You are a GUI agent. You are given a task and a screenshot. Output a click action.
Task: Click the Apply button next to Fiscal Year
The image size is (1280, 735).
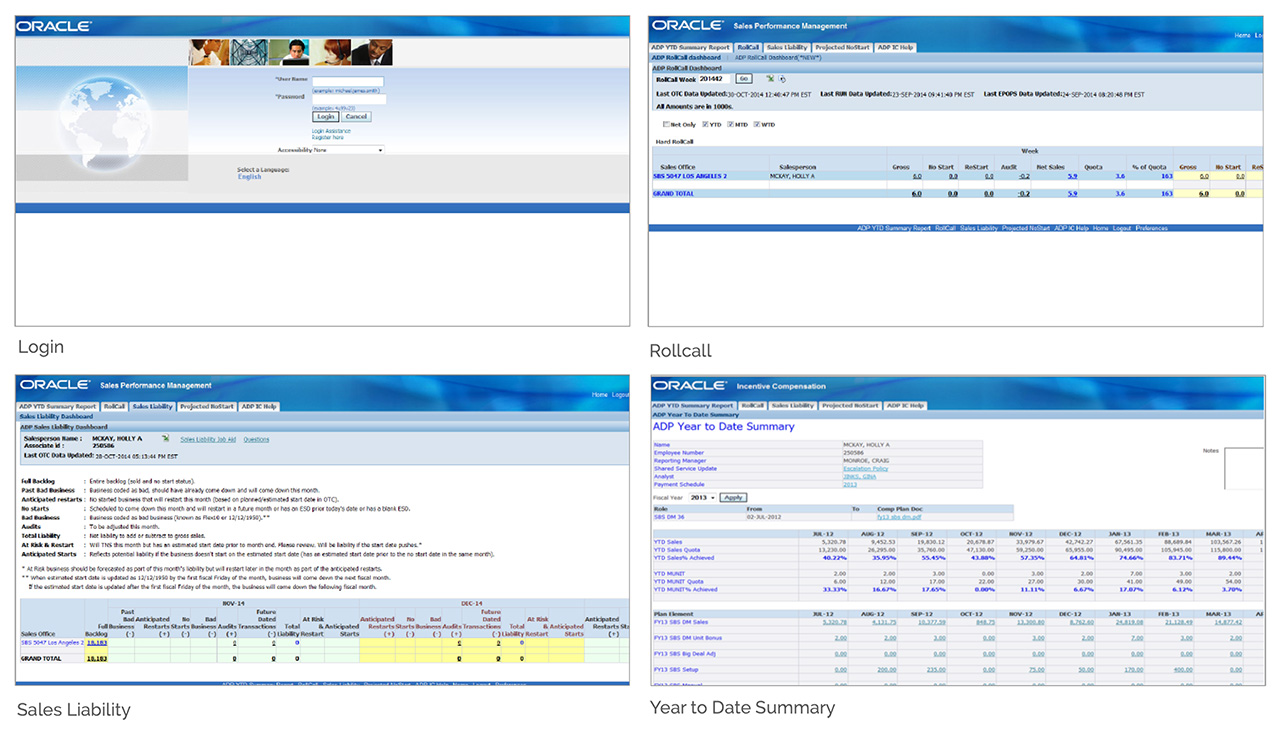[733, 497]
